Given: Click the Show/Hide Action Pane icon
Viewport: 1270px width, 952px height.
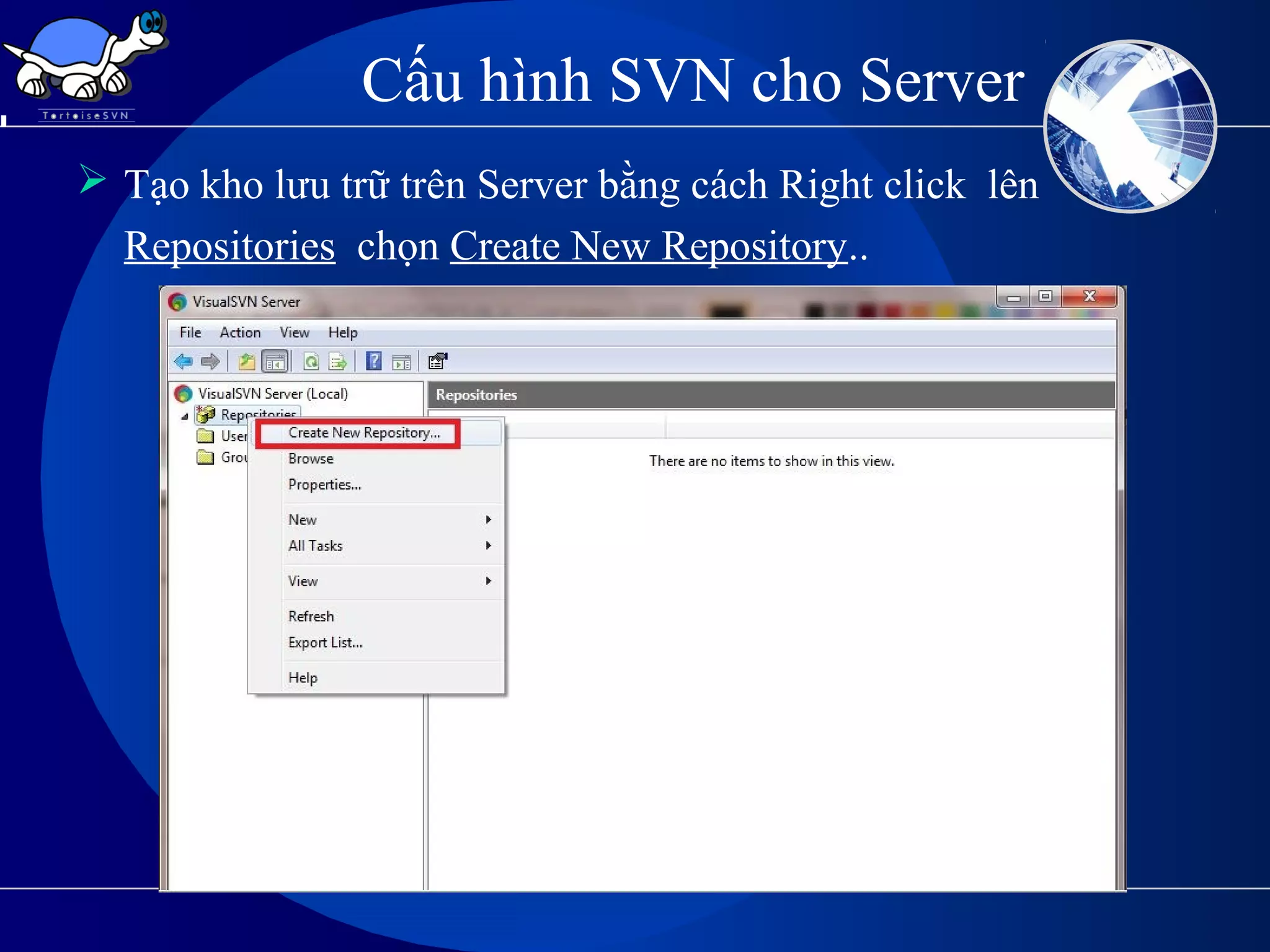Looking at the screenshot, I should coord(402,362).
